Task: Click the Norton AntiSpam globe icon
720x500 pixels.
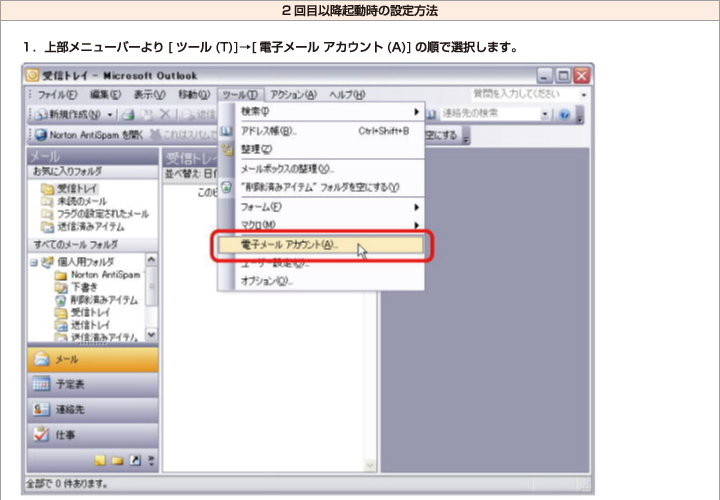Action: coord(41,135)
